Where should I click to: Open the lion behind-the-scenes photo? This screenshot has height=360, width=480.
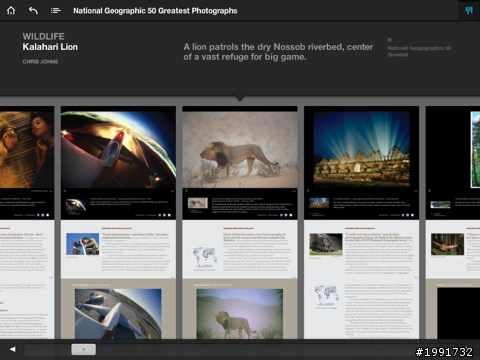point(240,314)
